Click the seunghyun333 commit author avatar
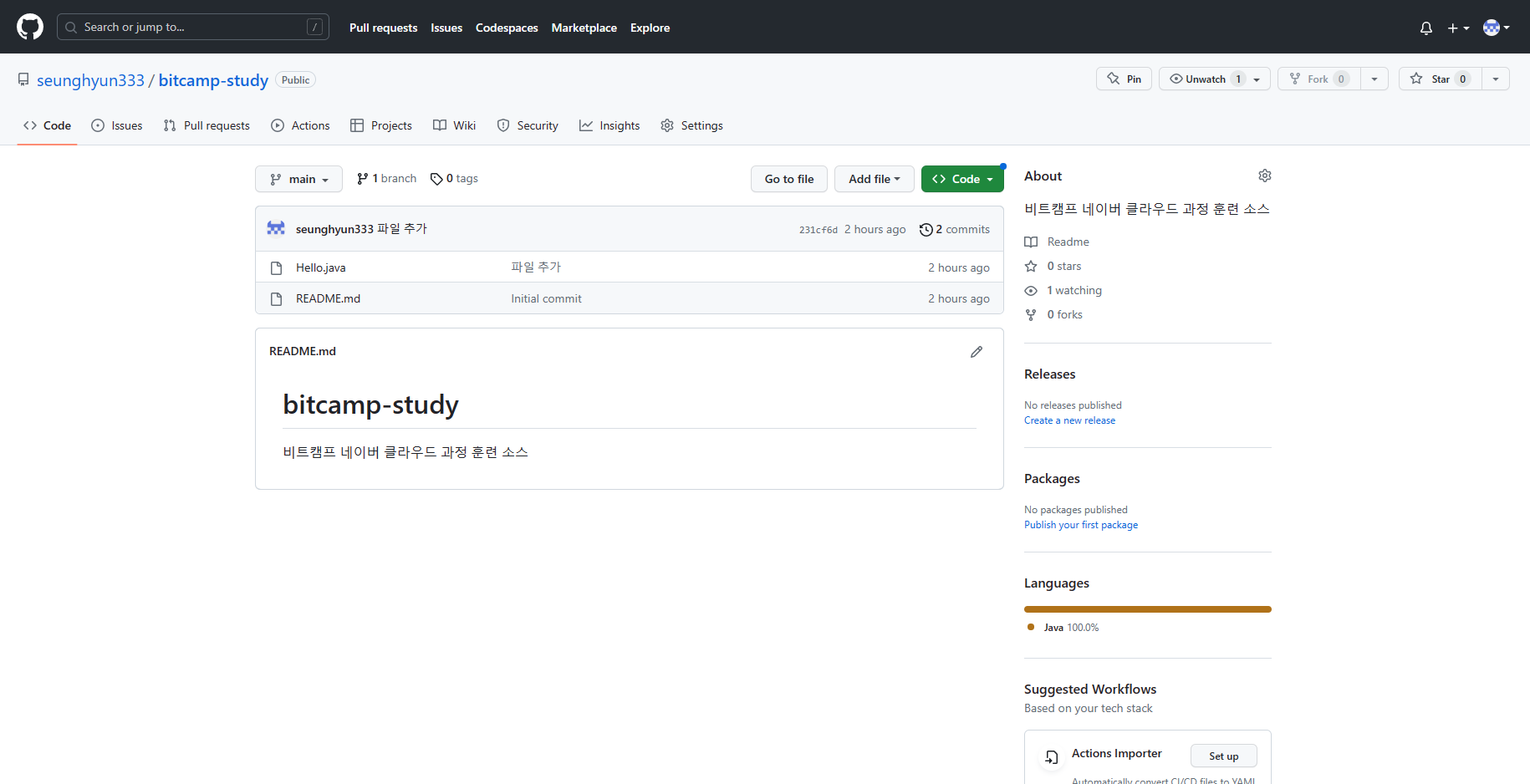 click(276, 228)
